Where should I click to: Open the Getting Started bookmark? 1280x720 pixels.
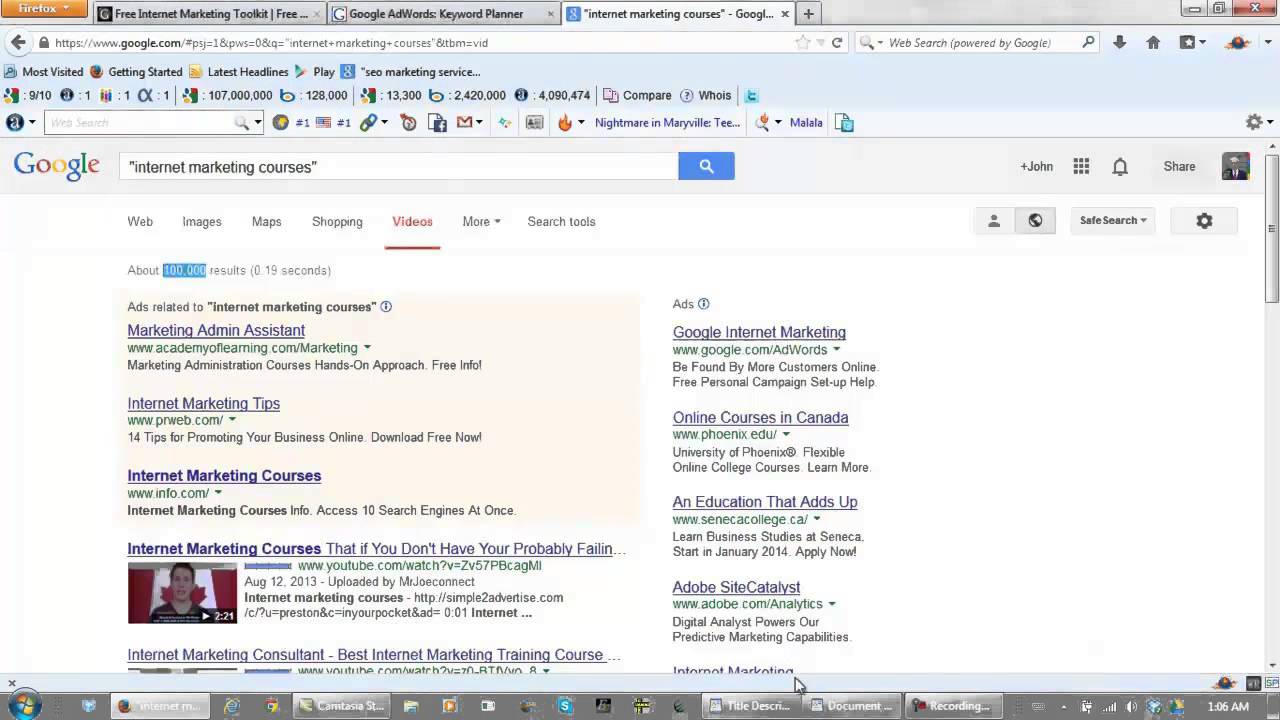(136, 72)
